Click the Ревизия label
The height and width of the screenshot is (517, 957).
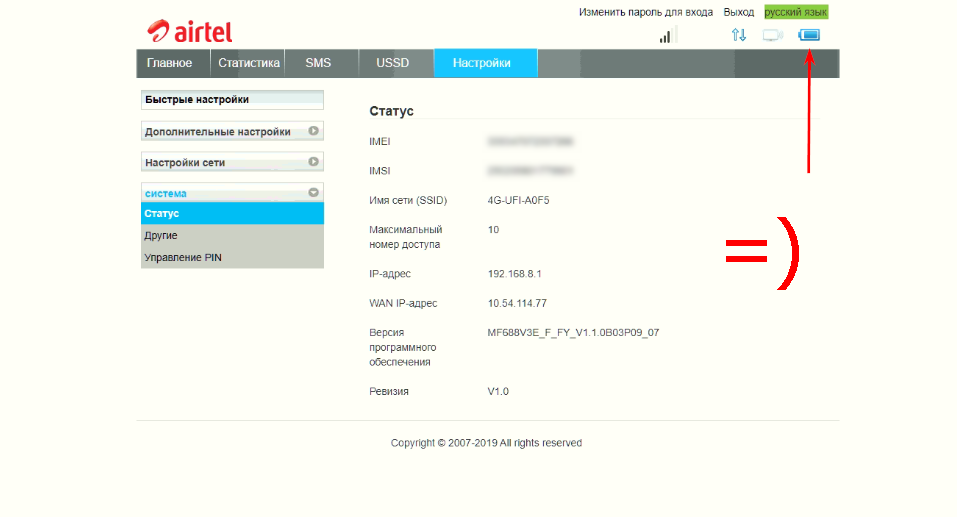[x=389, y=391]
